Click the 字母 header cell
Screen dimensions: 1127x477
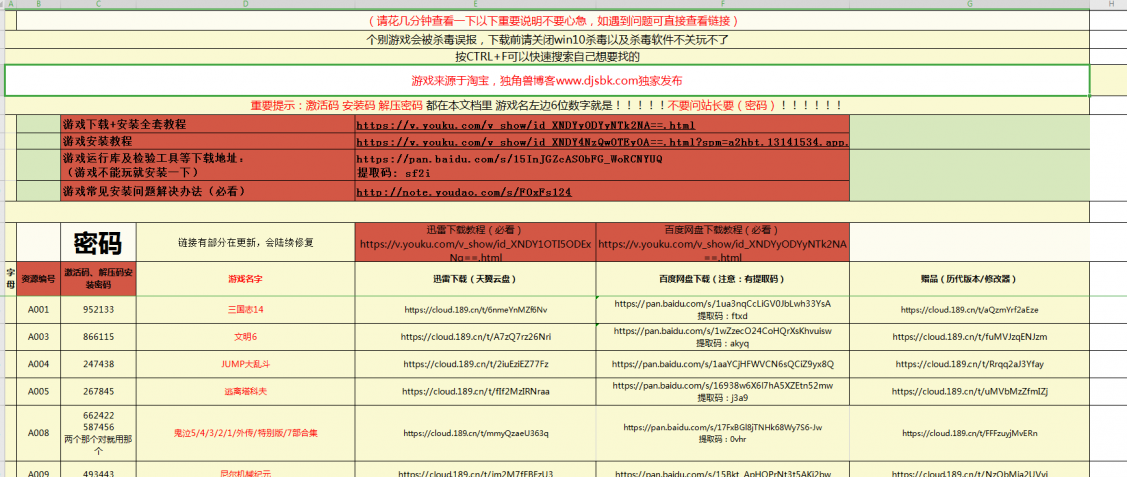pyautogui.click(x=10, y=278)
